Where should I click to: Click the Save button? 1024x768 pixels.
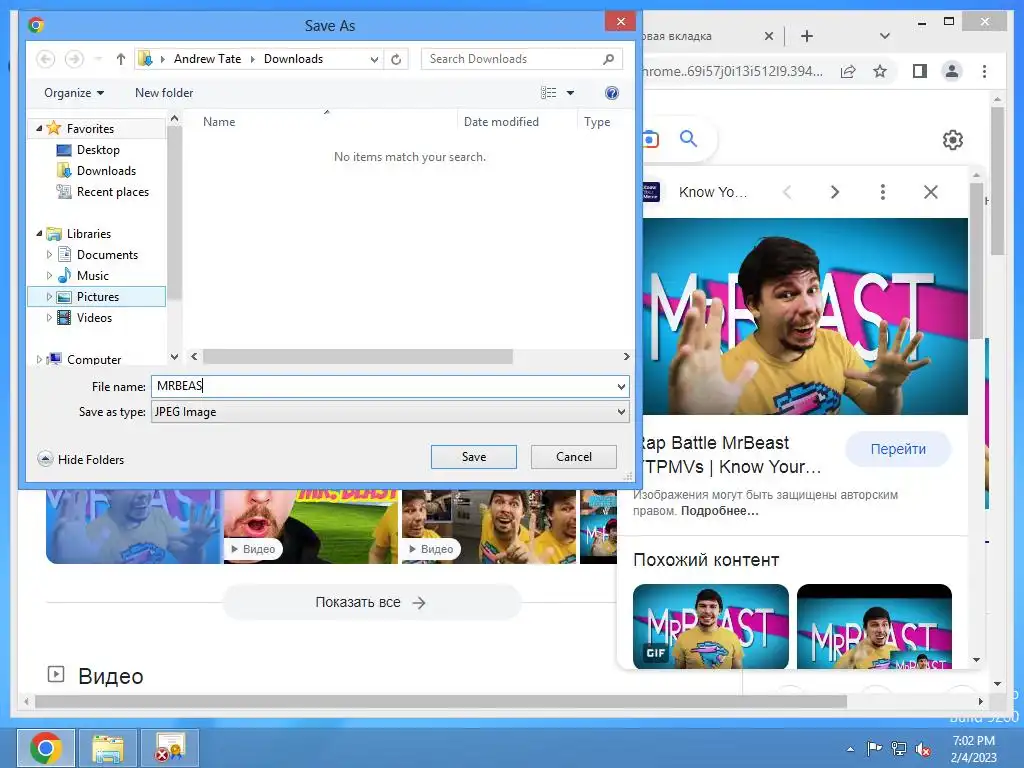[x=473, y=456]
